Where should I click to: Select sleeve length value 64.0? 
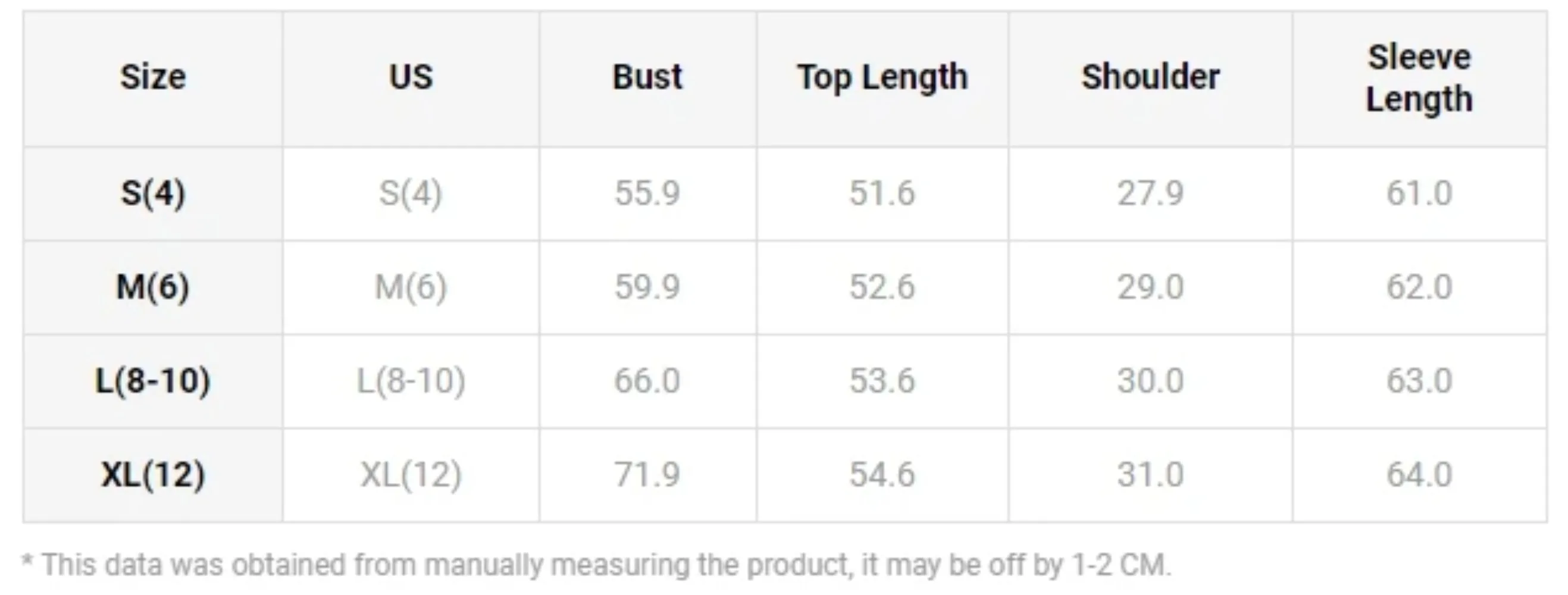click(1419, 475)
